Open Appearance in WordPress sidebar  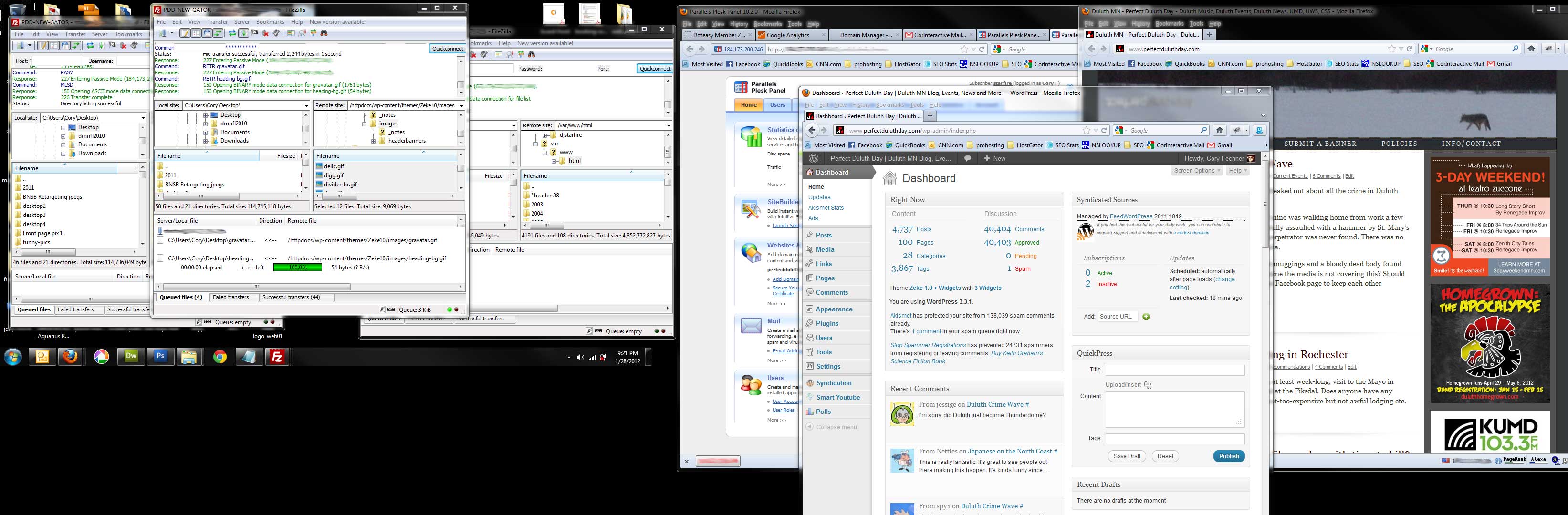tap(834, 309)
